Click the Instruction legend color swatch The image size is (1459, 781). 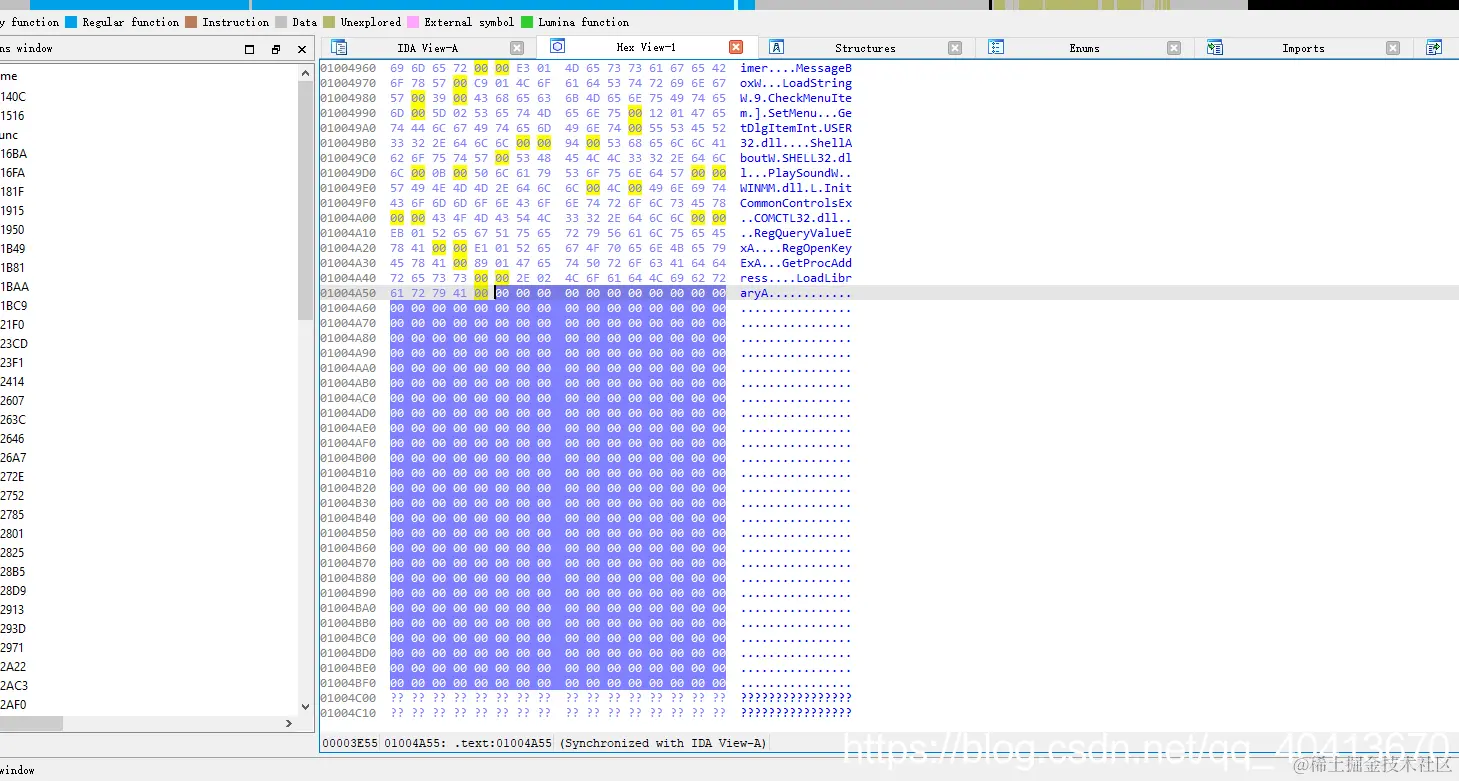pyautogui.click(x=191, y=22)
